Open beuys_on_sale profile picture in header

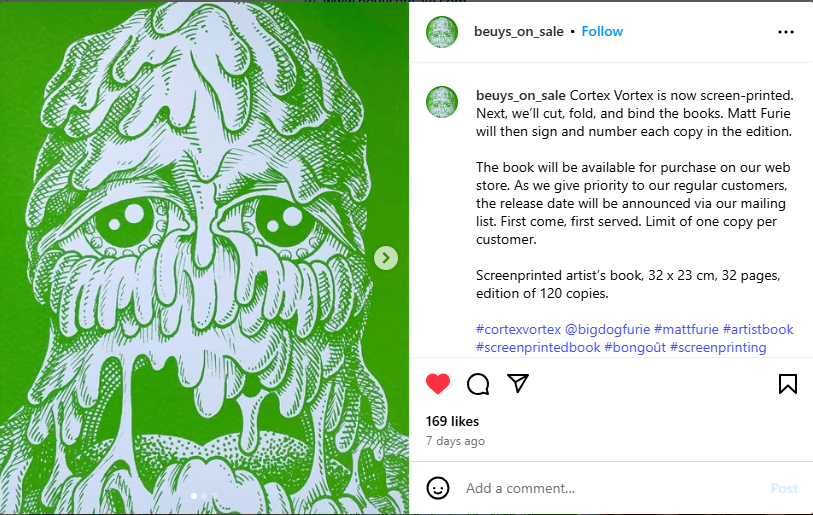pos(442,32)
